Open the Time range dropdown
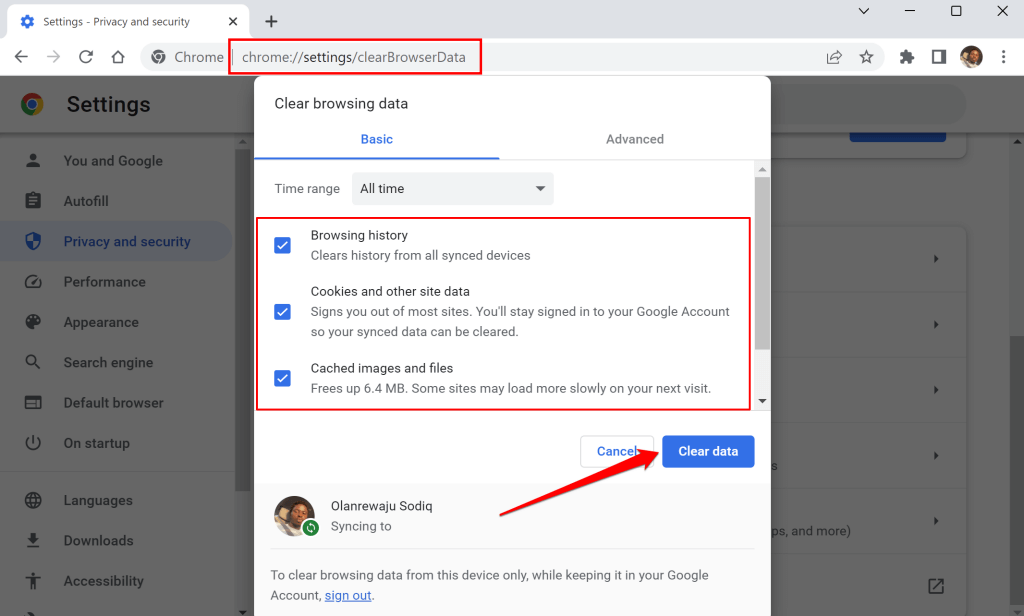The image size is (1024, 616). coord(452,189)
